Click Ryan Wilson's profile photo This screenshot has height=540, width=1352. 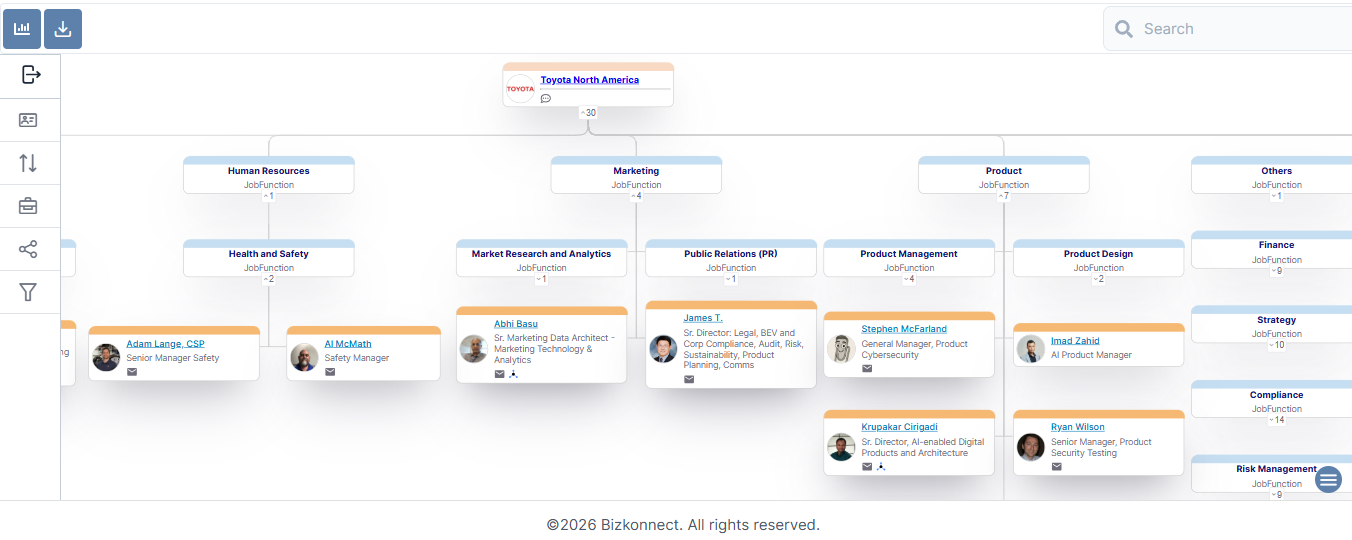tap(1031, 447)
